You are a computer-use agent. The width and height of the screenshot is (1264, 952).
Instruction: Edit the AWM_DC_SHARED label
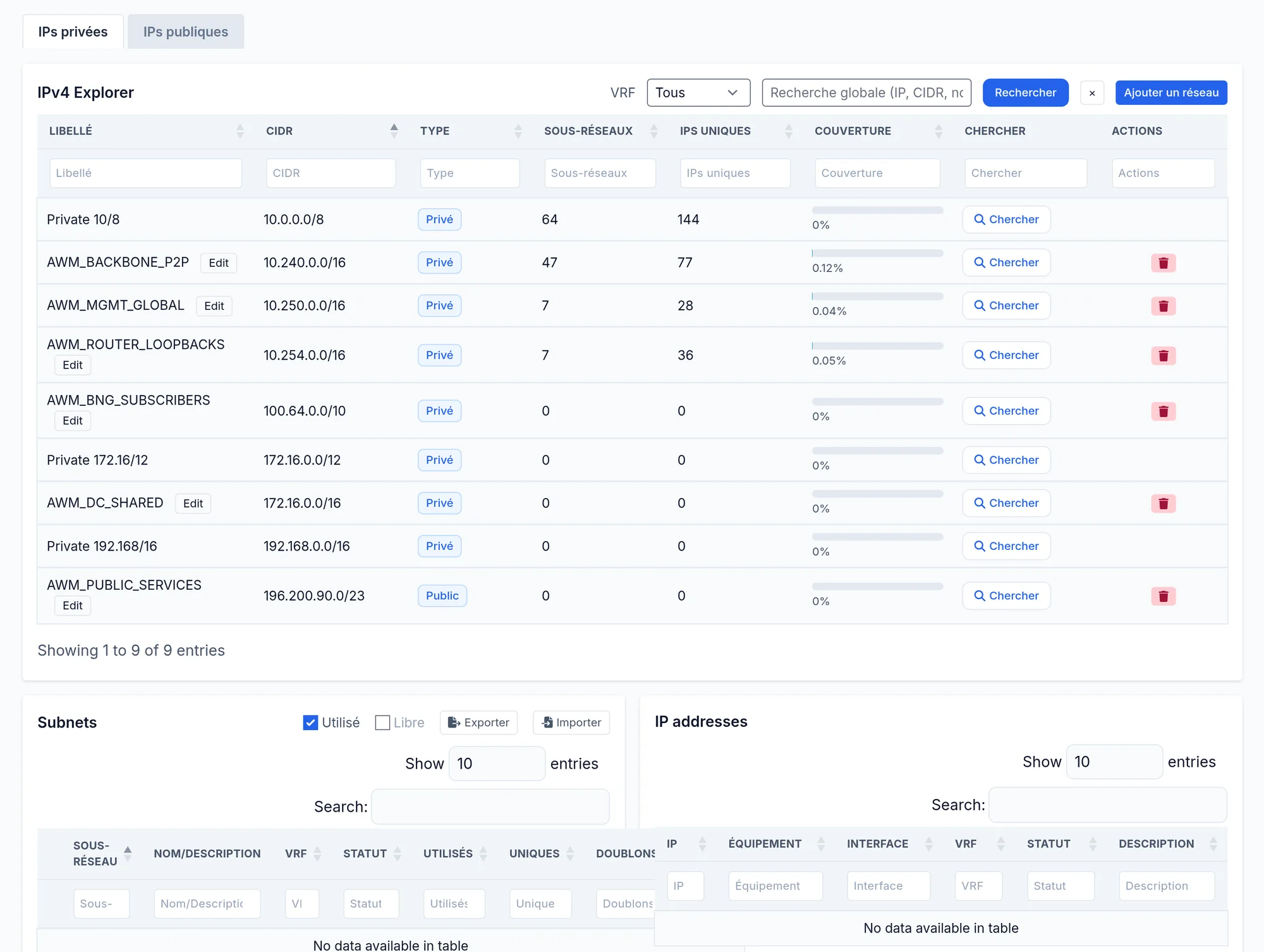pos(193,504)
